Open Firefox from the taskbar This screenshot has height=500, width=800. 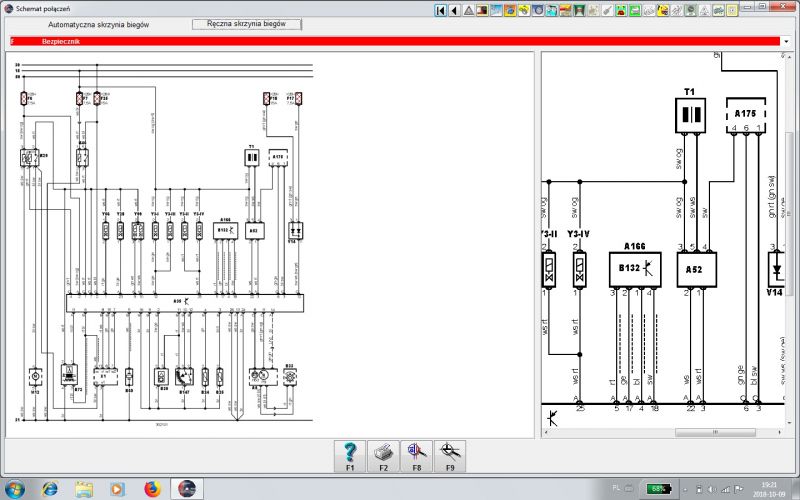click(152, 489)
